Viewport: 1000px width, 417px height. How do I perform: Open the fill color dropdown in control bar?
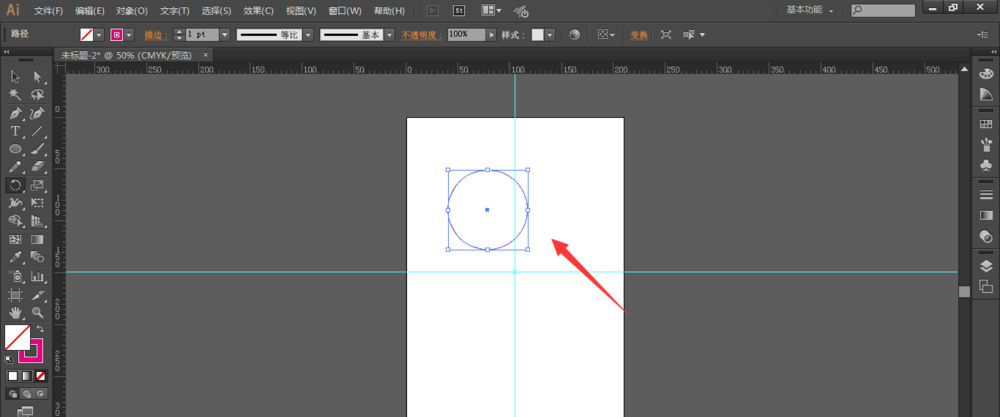[x=99, y=35]
